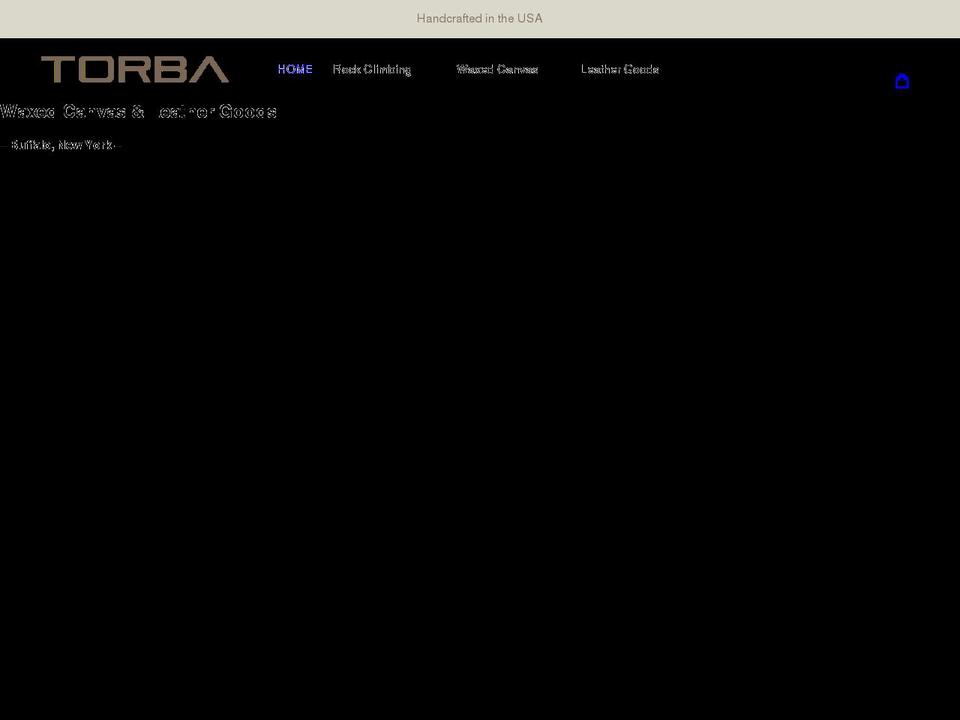This screenshot has width=960, height=720.
Task: Click the Waxed Canvas & Leather Goods heading
Action: pos(139,111)
